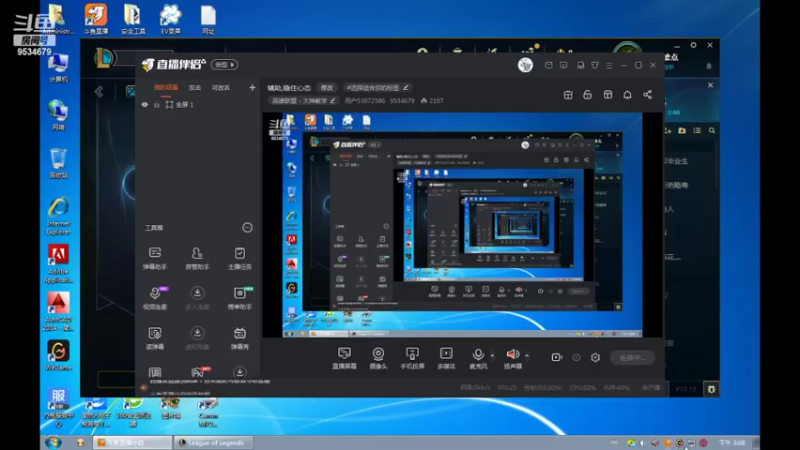Open the 弹幕助手 danmaku assistant tool
The height and width of the screenshot is (450, 800).
155,258
